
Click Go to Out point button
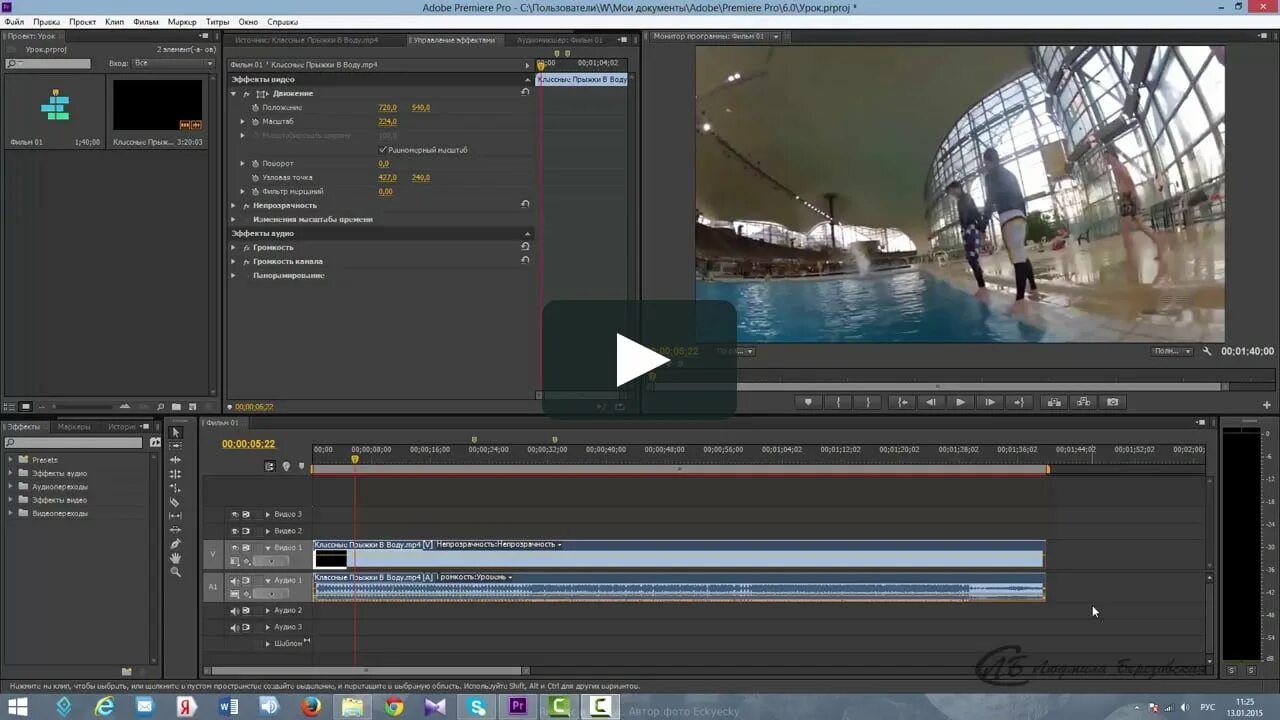point(1019,402)
